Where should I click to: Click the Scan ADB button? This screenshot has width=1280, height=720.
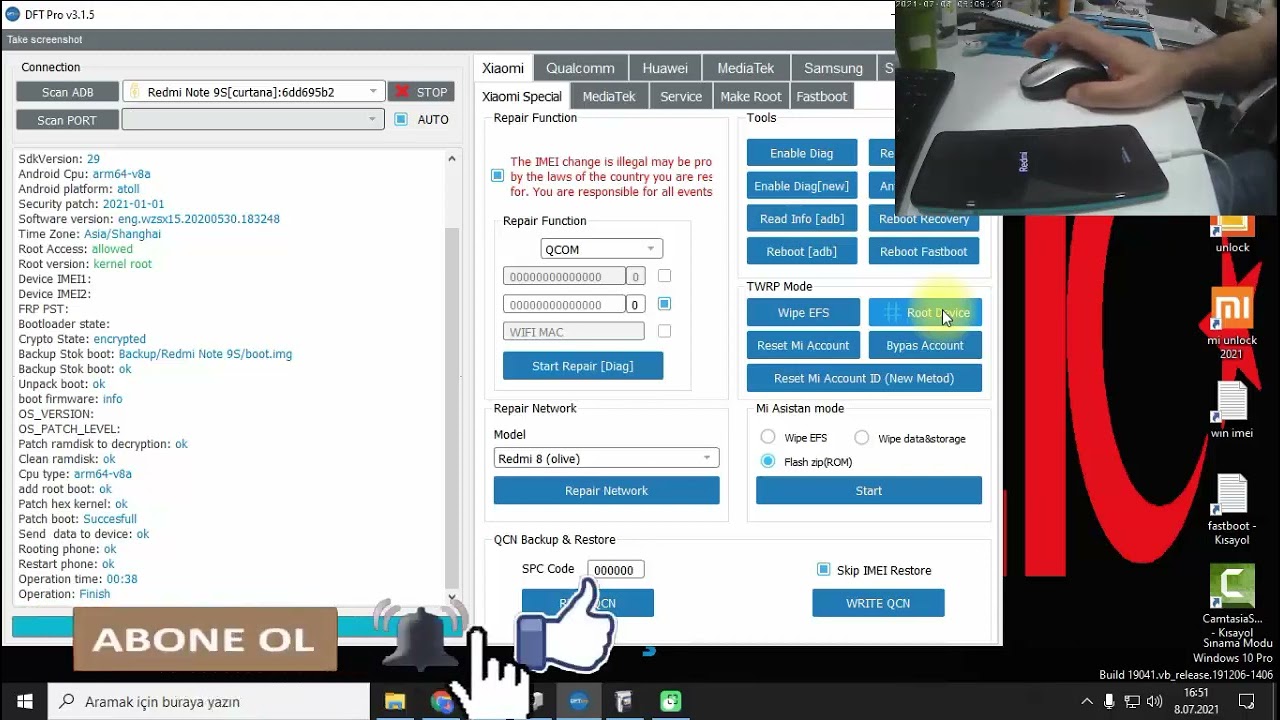[68, 92]
